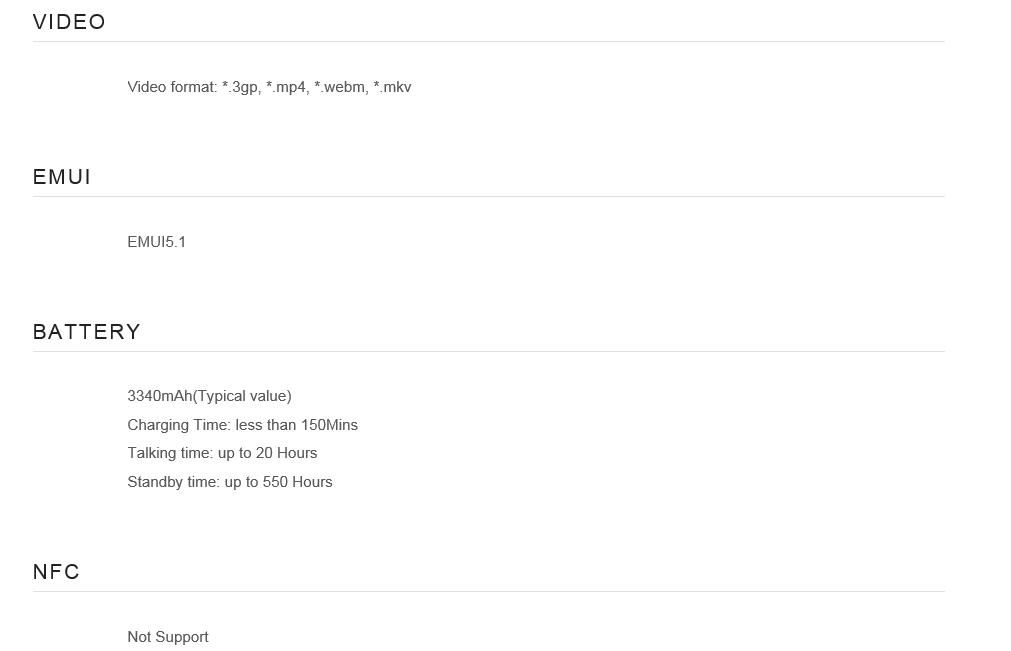1011x651 pixels.
Task: Click the *.3gp format text
Action: tap(240, 87)
